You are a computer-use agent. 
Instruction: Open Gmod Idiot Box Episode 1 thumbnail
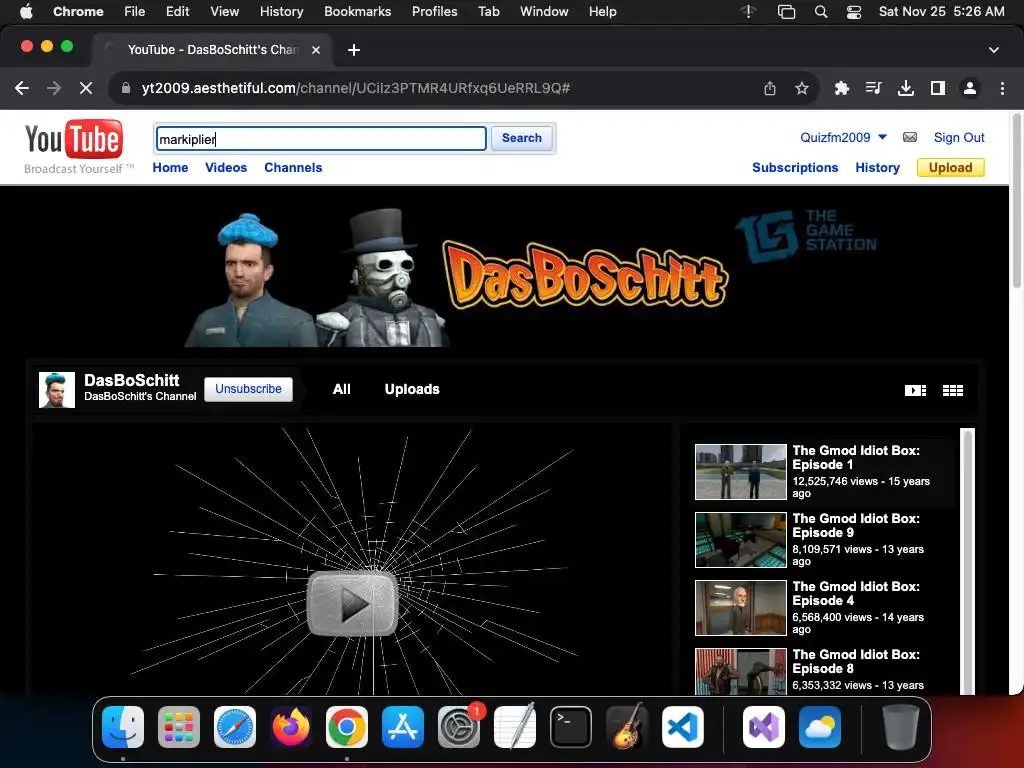click(741, 472)
